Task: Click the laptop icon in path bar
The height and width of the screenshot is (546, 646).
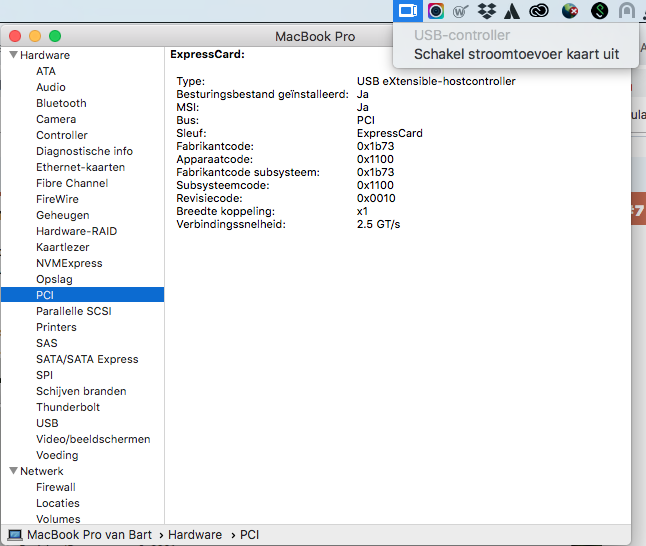Action: [15, 535]
